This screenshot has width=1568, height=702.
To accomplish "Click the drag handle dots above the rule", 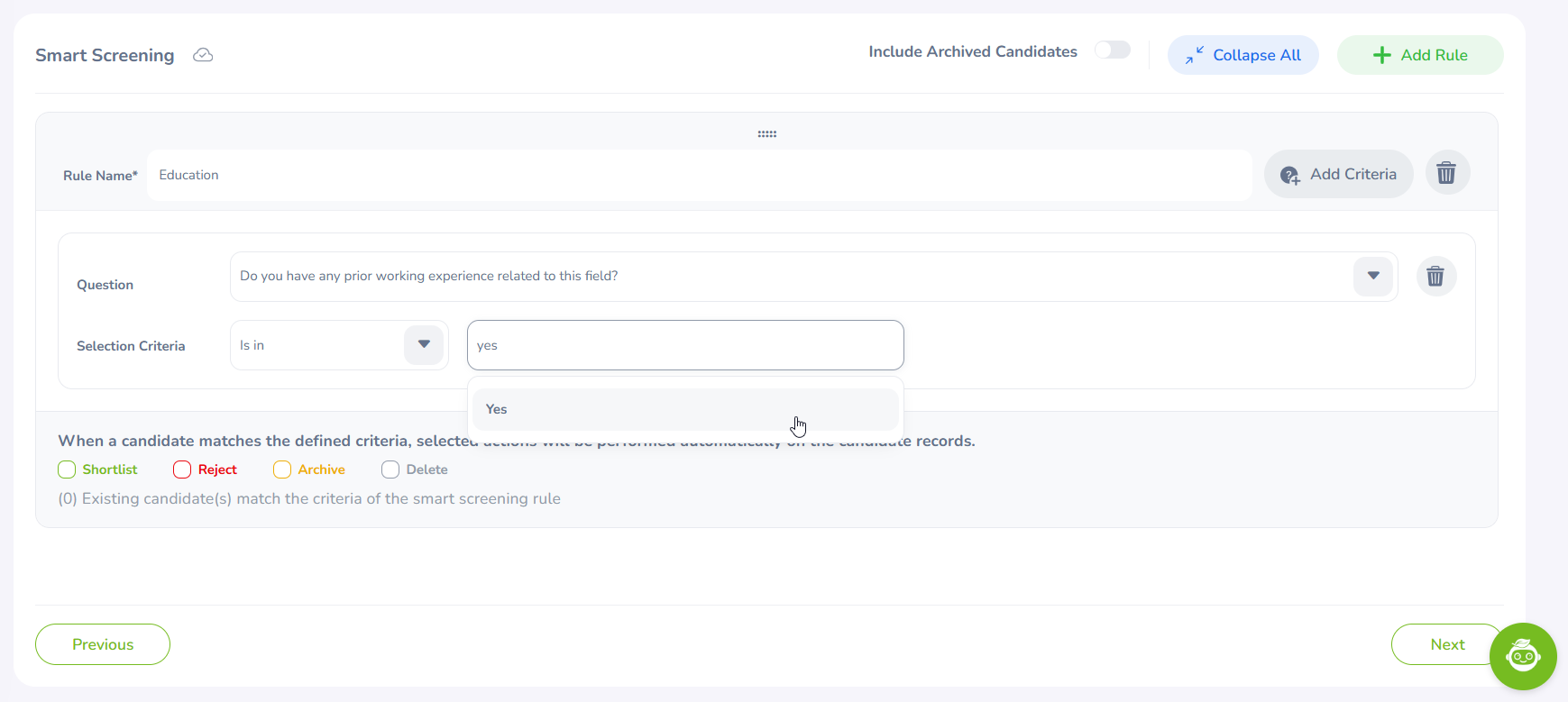I will click(x=766, y=134).
